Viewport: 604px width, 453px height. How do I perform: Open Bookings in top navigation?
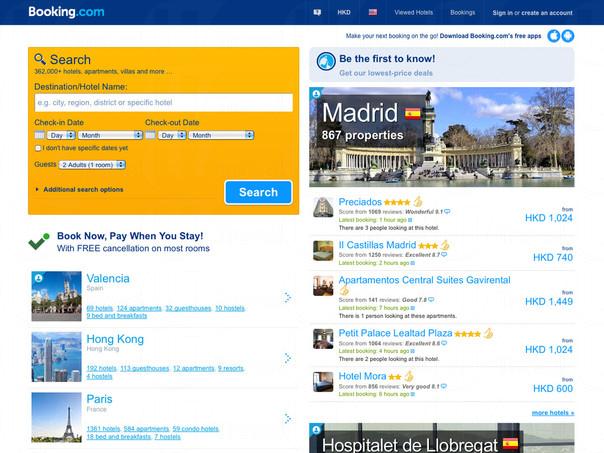(x=462, y=13)
